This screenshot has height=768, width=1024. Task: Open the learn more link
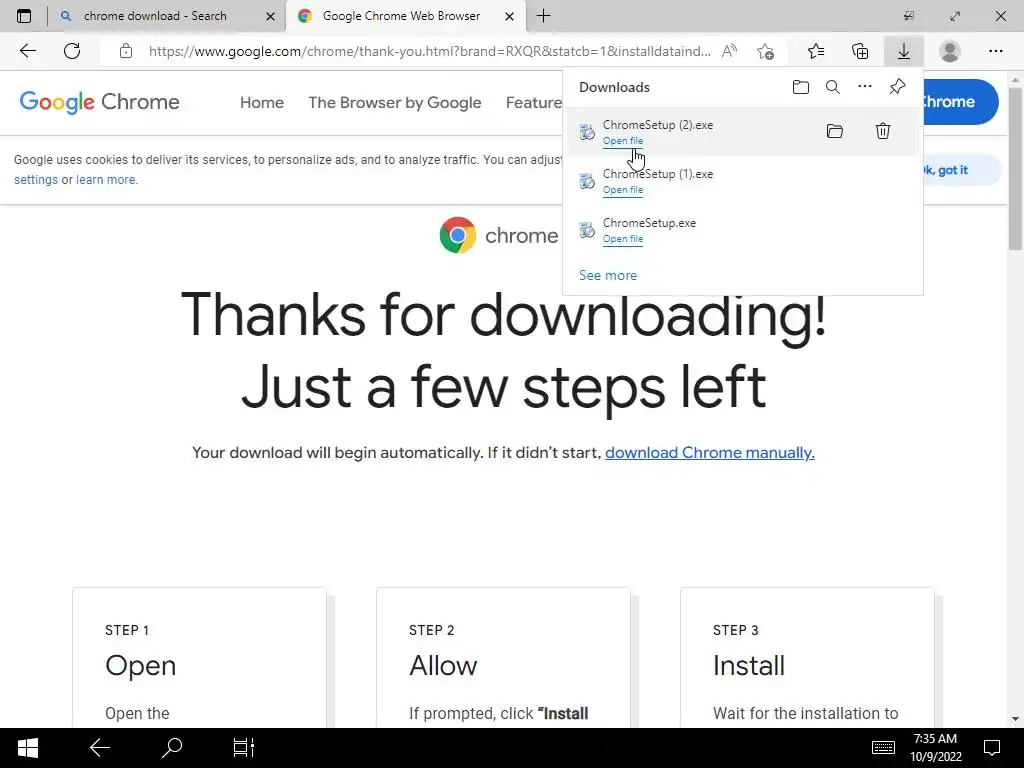click(x=106, y=180)
